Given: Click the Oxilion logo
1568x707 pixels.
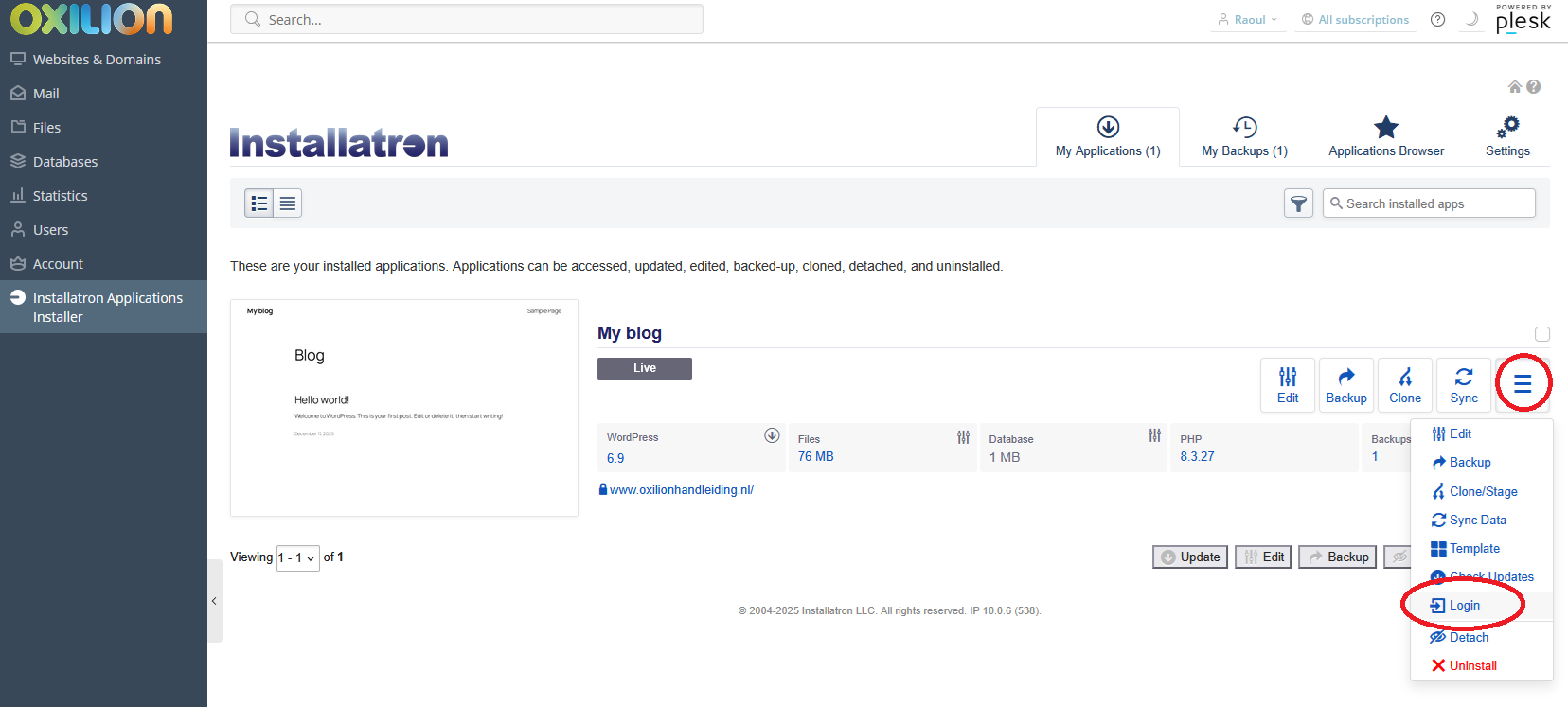Looking at the screenshot, I should tap(92, 18).
